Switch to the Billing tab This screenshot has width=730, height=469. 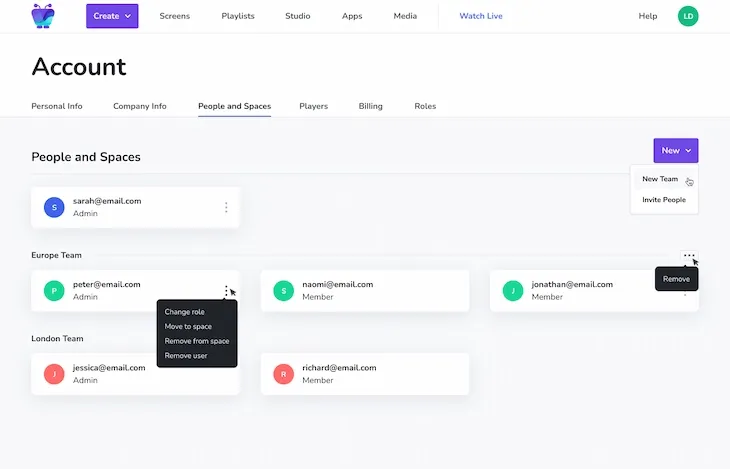(371, 106)
